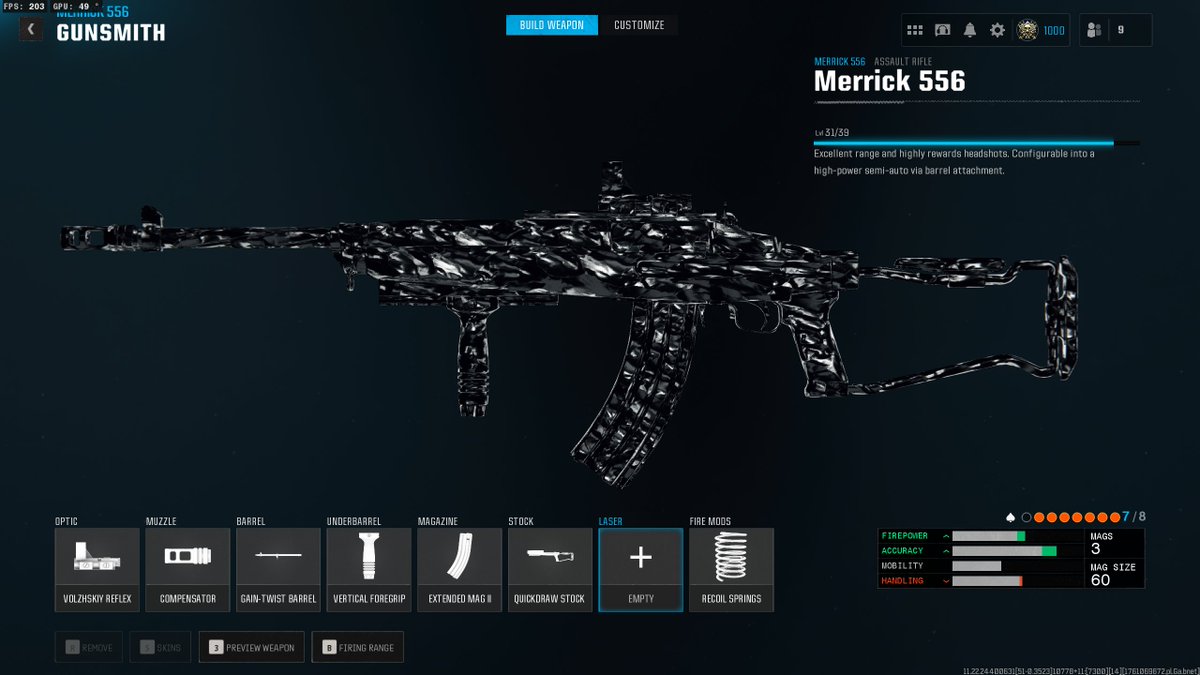
Task: Select the Recoil Springs fire mods slot
Action: [731, 569]
